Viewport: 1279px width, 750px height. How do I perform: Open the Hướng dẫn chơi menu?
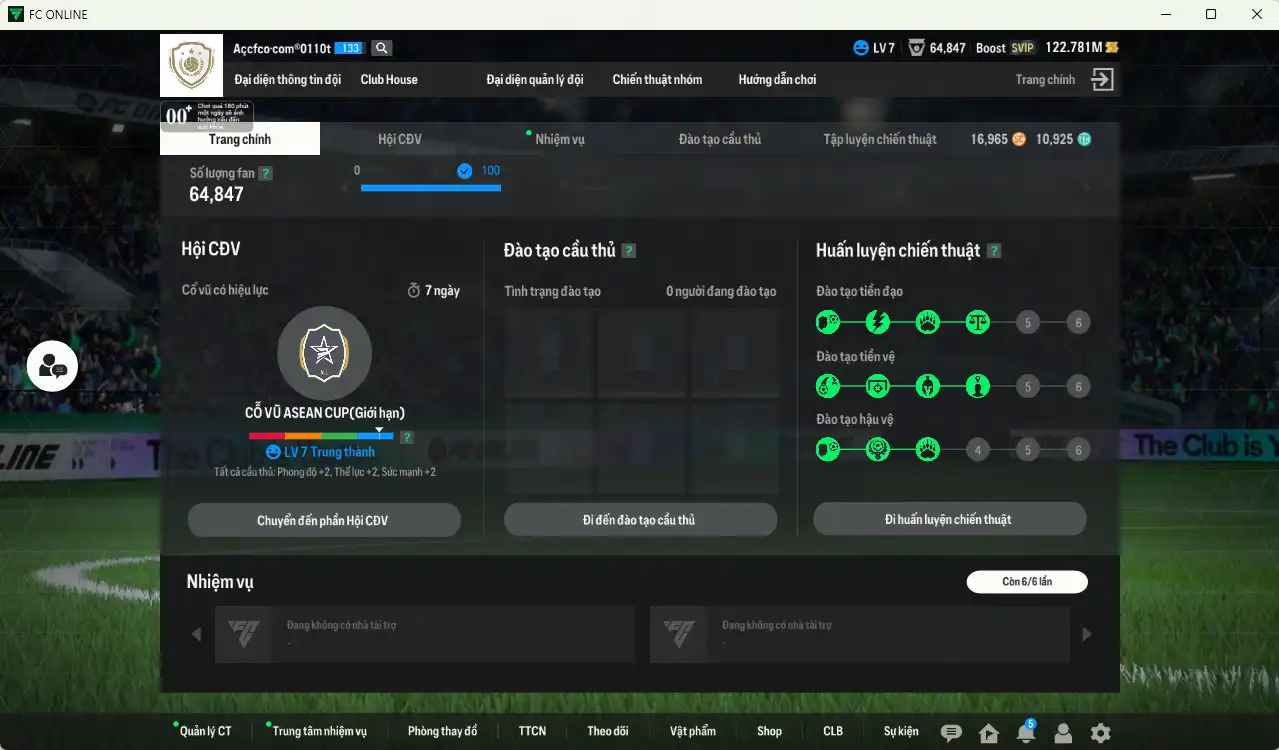[x=777, y=79]
